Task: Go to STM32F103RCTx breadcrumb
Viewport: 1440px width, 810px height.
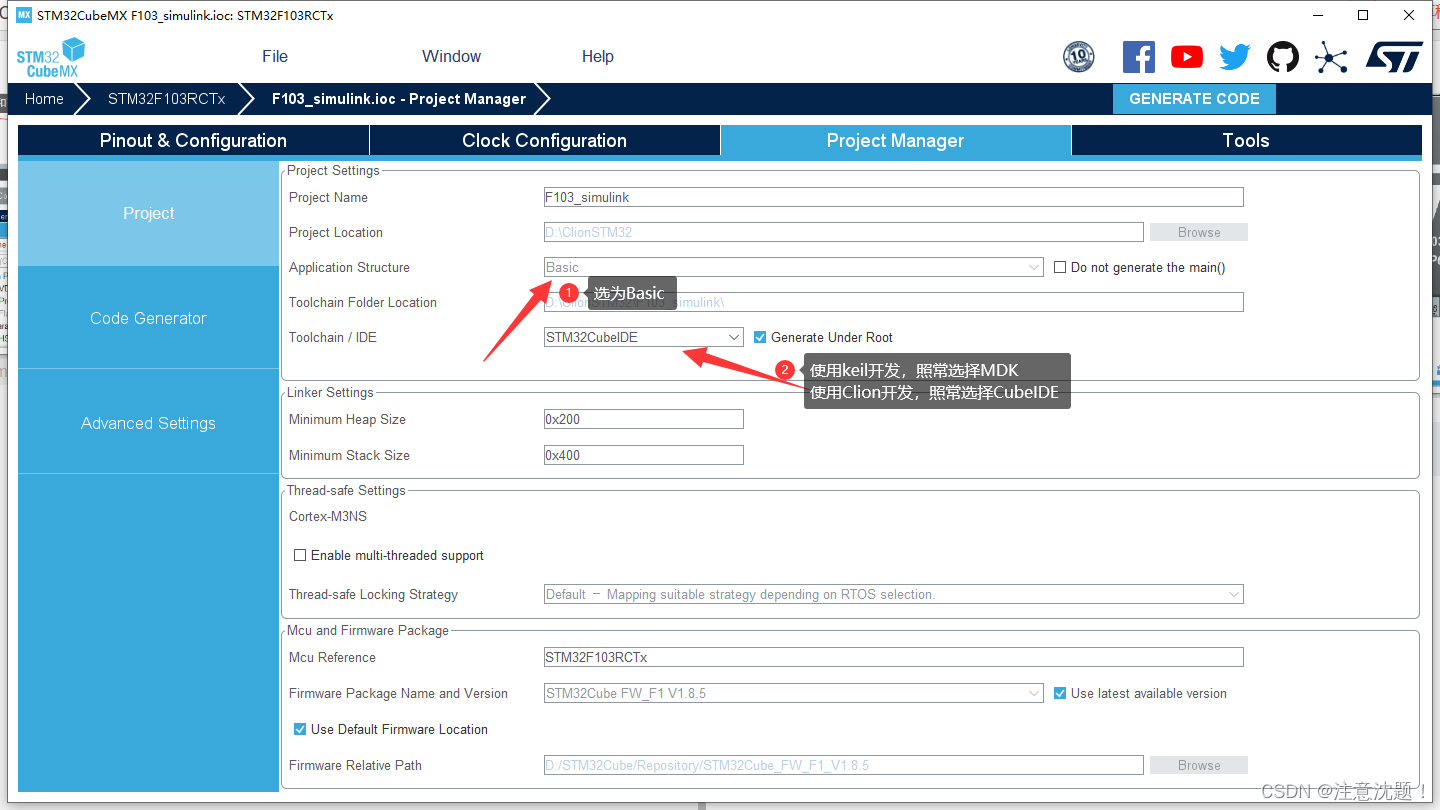Action: pyautogui.click(x=166, y=99)
